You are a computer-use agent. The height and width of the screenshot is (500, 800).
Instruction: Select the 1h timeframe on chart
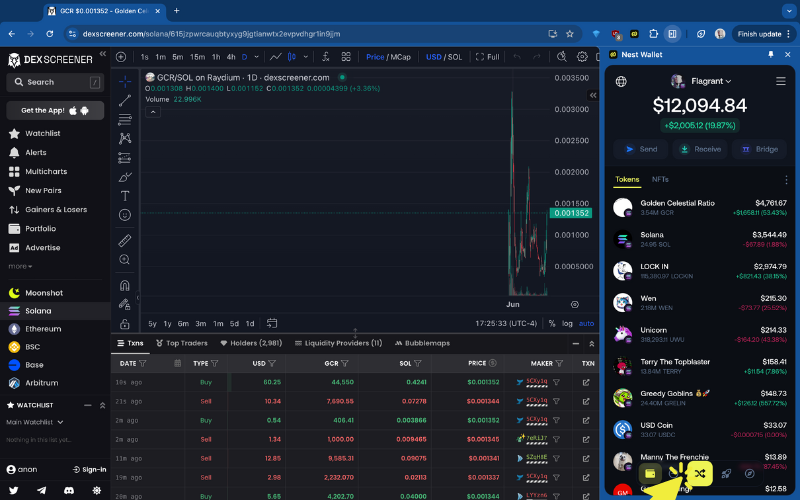point(216,57)
